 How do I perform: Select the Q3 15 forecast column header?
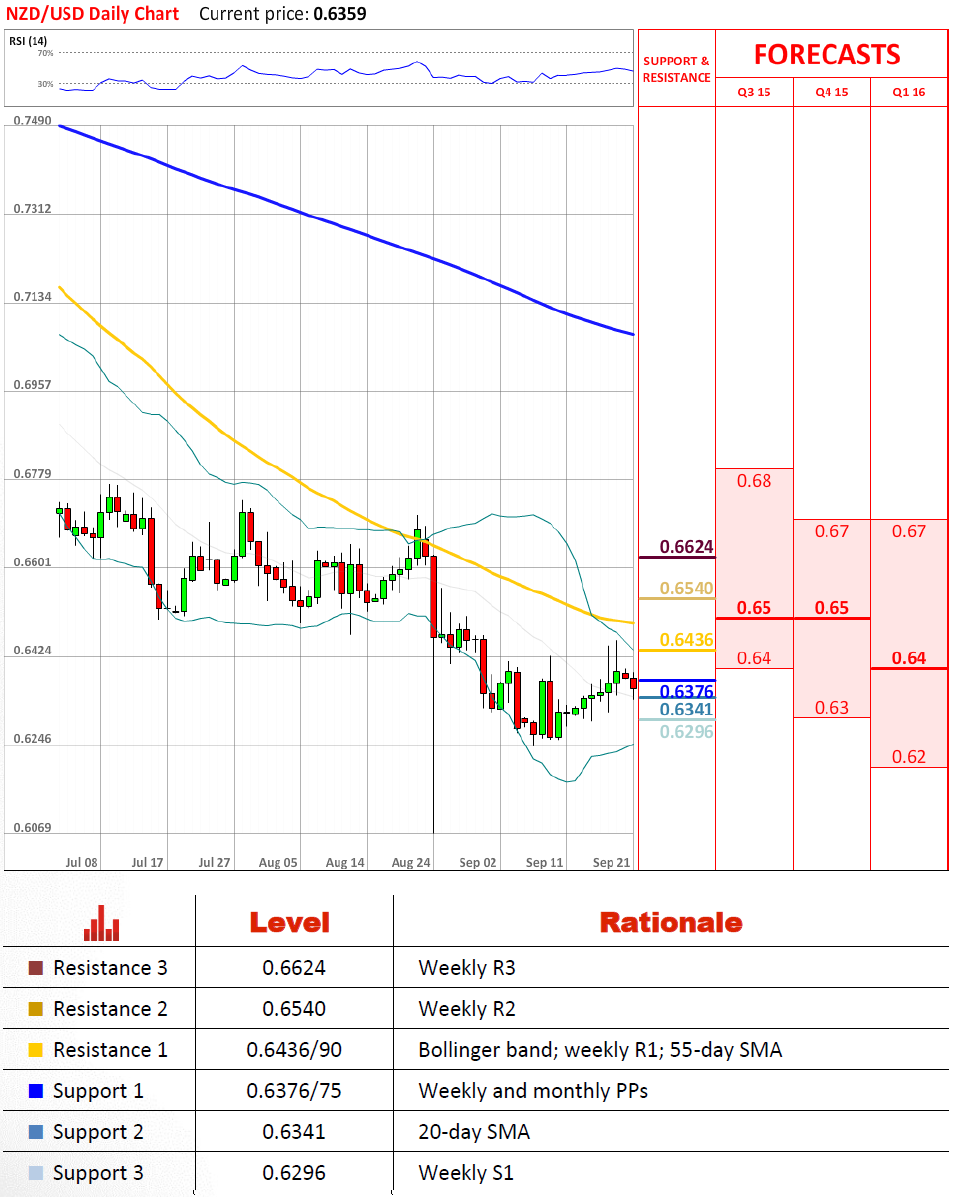click(x=754, y=92)
